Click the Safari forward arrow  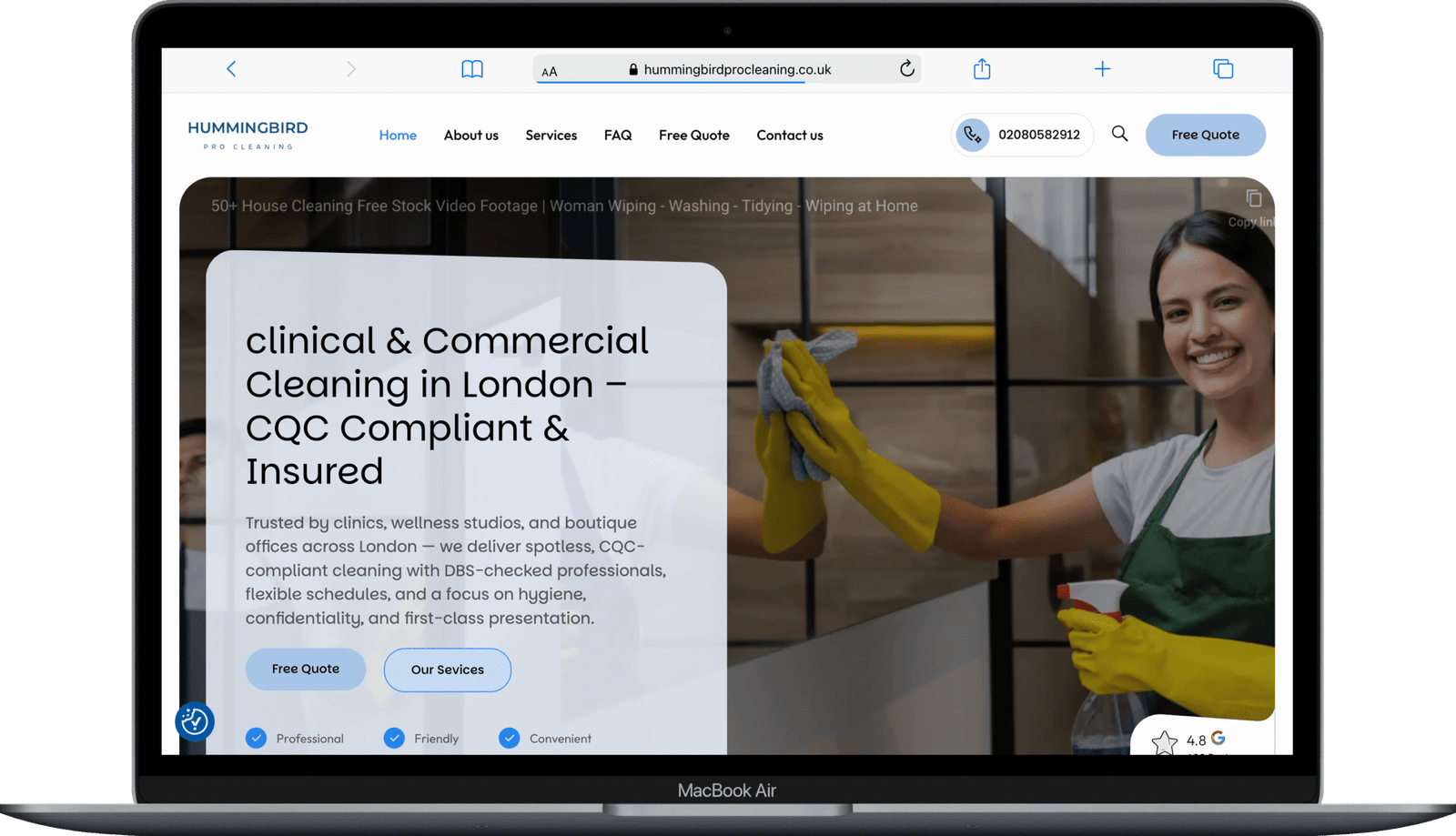[x=351, y=69]
